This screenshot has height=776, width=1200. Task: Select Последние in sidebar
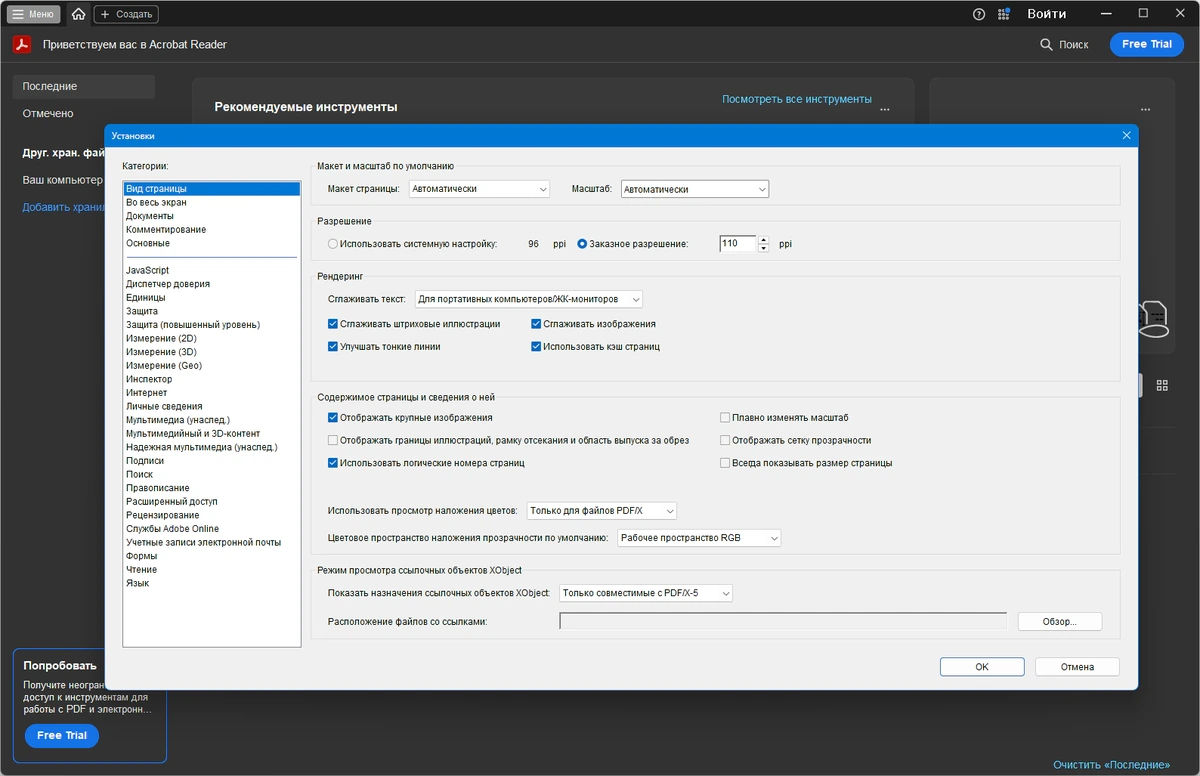point(84,86)
